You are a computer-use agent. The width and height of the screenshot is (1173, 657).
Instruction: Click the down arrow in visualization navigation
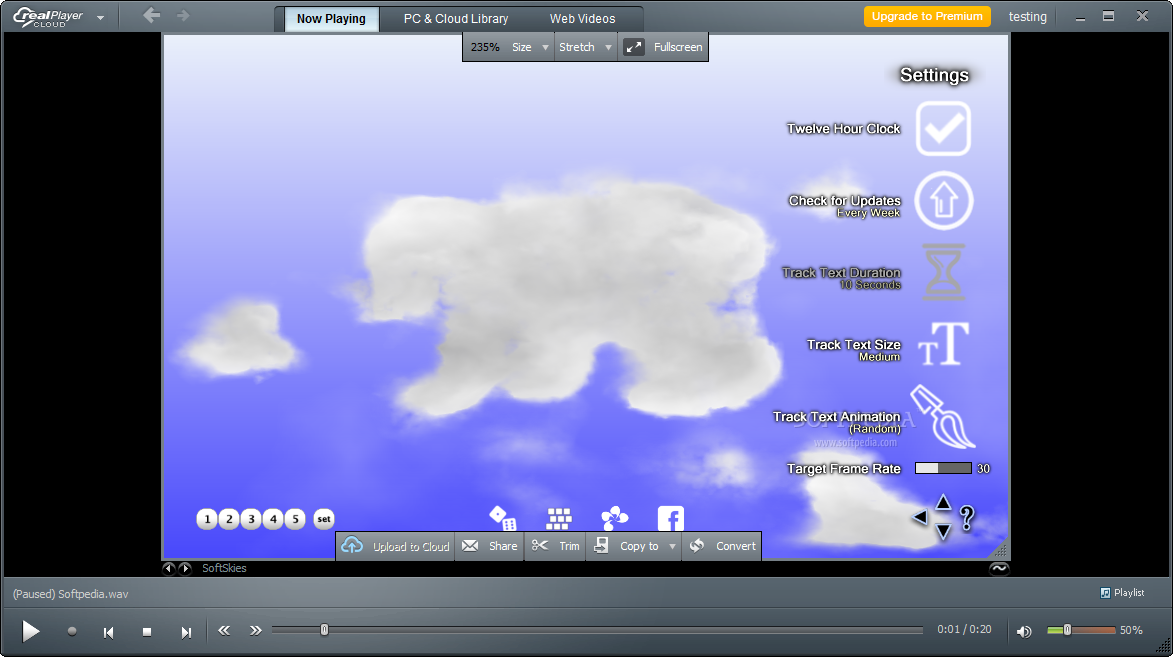pos(943,531)
